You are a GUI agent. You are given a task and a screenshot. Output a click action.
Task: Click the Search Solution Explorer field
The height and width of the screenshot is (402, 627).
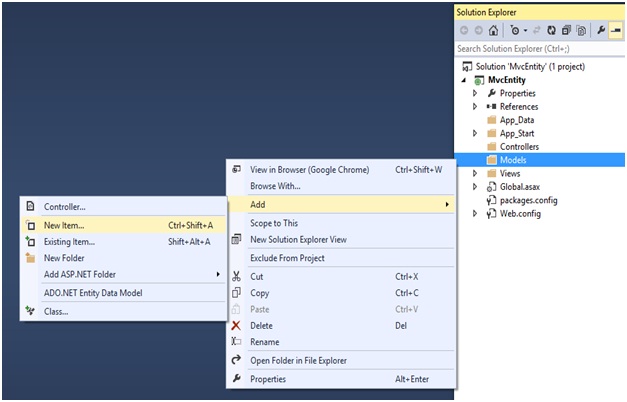point(538,48)
